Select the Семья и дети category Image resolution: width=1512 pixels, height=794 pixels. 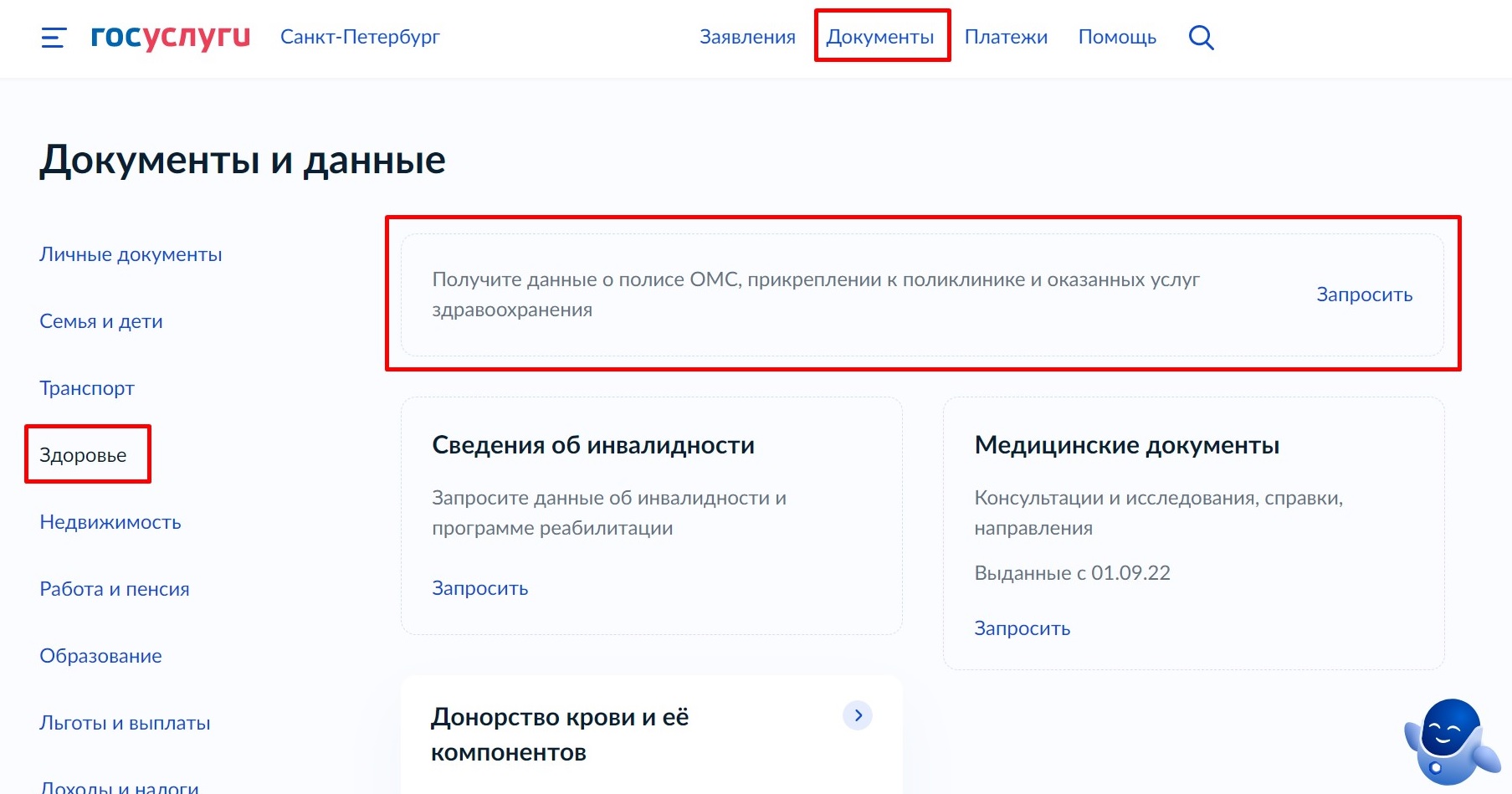tap(100, 320)
